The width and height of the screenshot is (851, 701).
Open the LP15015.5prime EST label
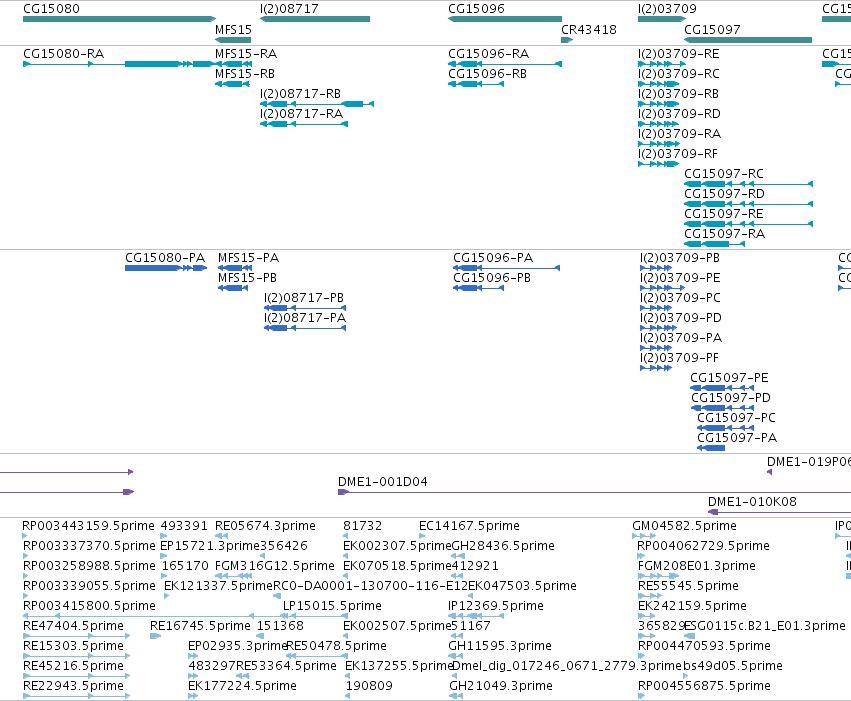[x=332, y=606]
